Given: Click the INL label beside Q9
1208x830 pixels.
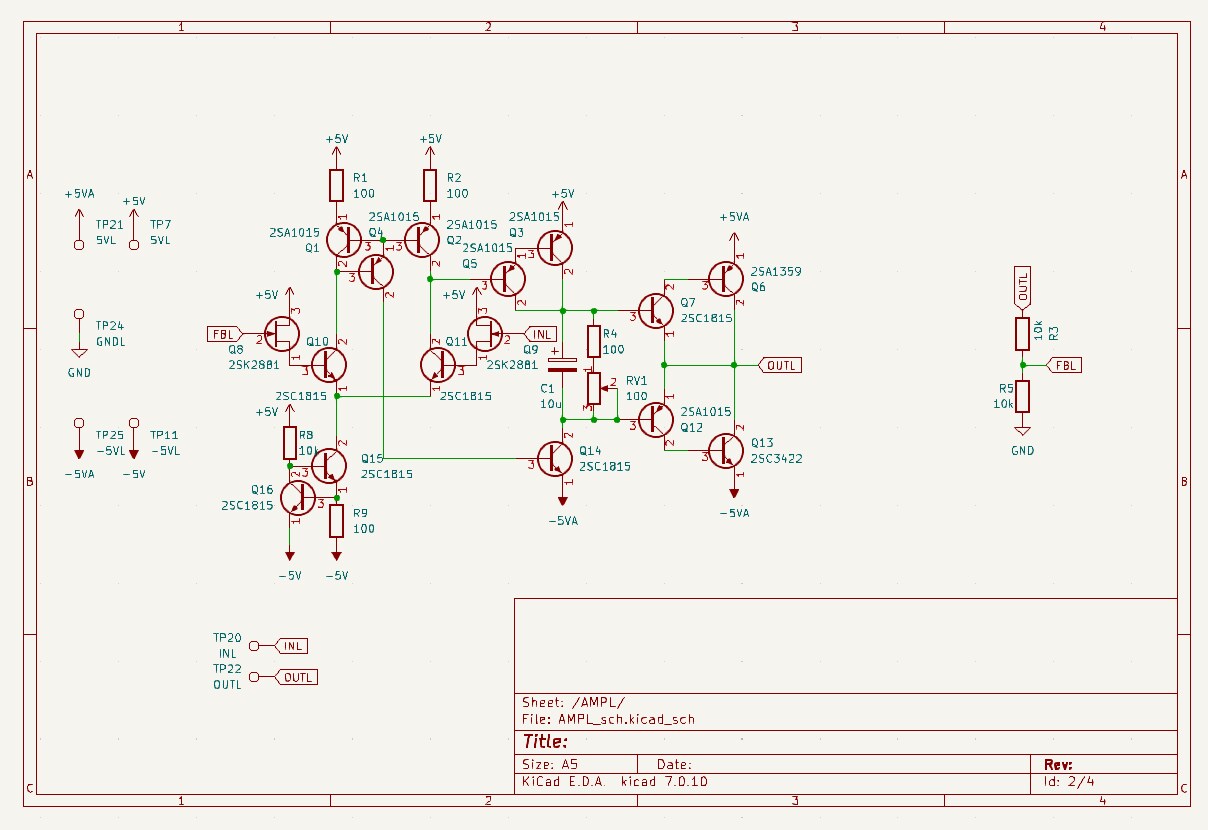Looking at the screenshot, I should (x=540, y=333).
